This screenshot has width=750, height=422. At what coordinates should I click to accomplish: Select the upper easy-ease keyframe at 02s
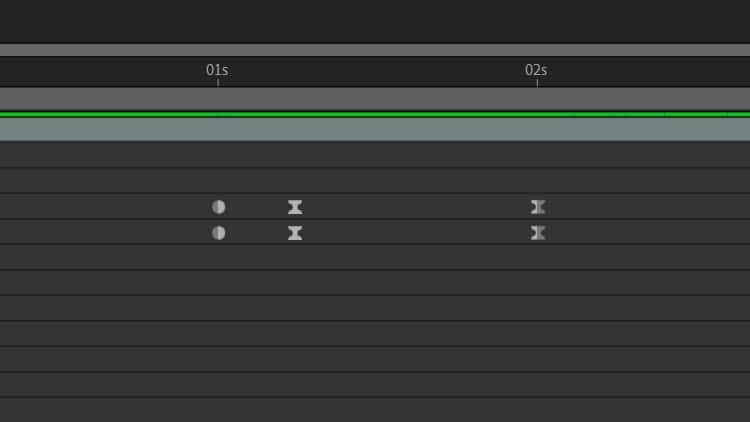coord(538,207)
